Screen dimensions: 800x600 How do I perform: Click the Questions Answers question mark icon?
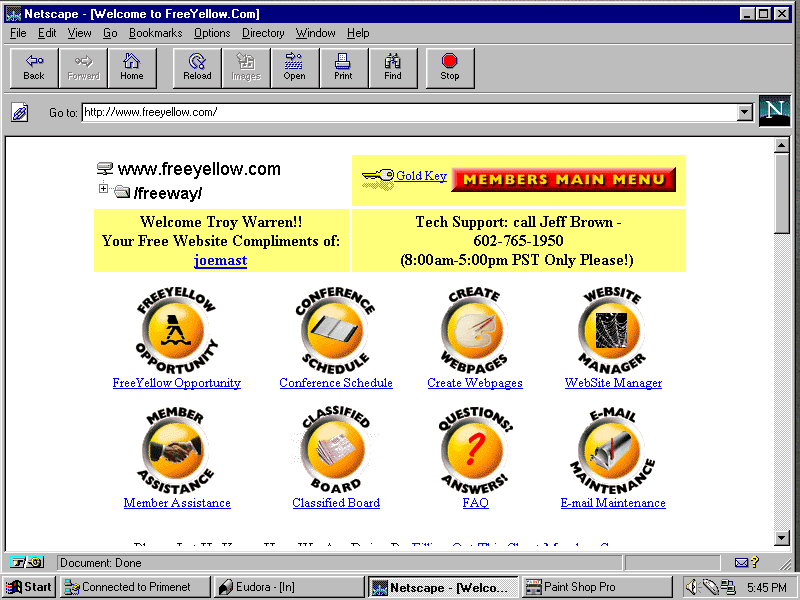coord(475,451)
